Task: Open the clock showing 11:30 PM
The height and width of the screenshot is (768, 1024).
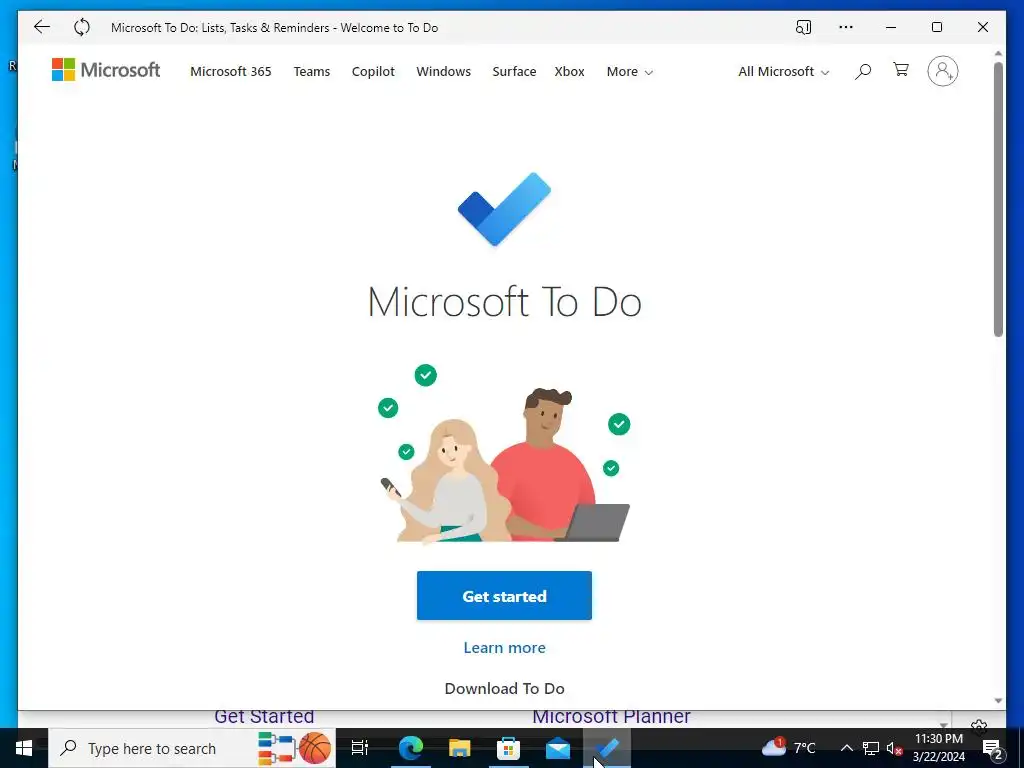Action: coord(938,748)
